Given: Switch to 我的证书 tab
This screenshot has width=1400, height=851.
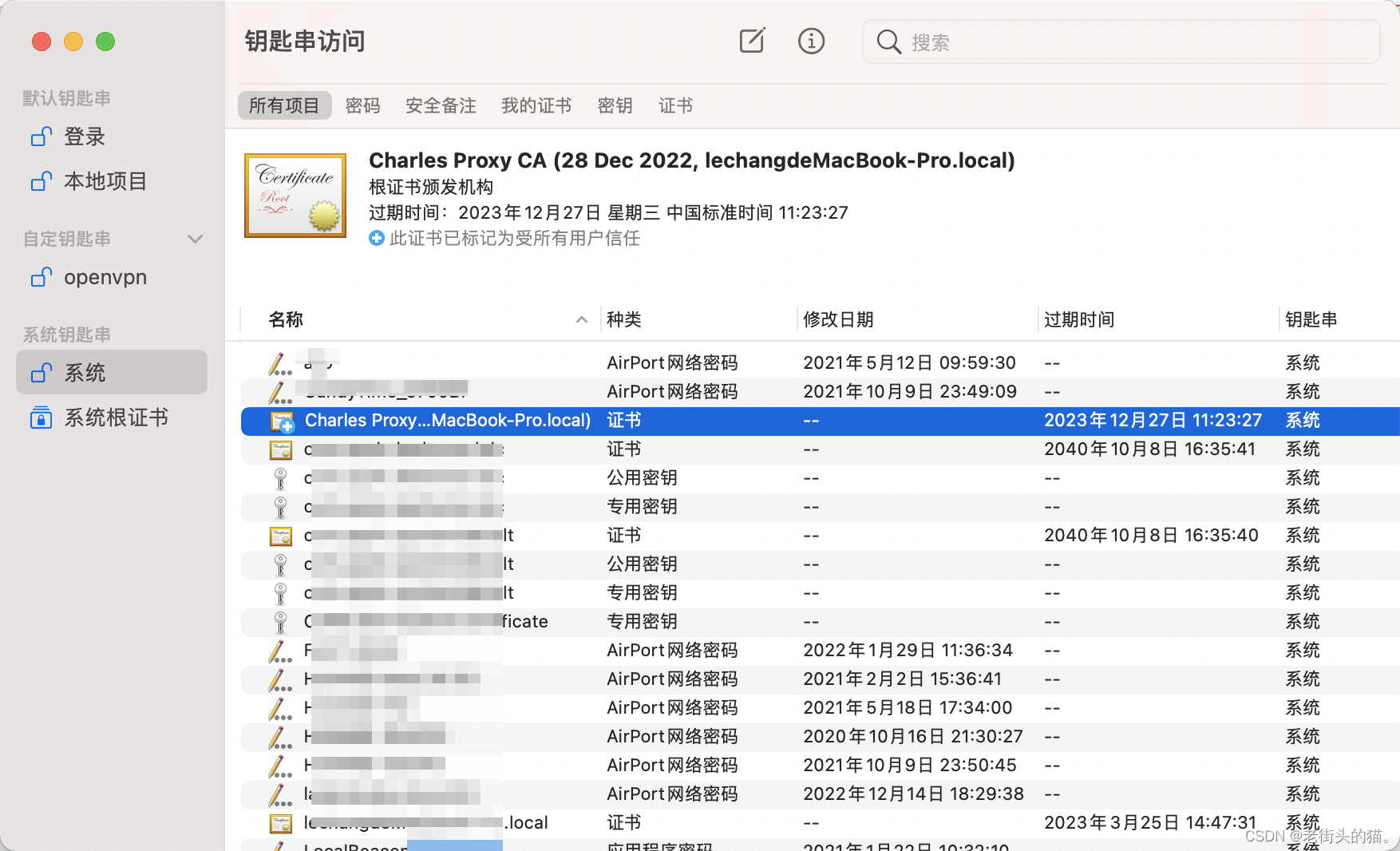Looking at the screenshot, I should point(536,105).
